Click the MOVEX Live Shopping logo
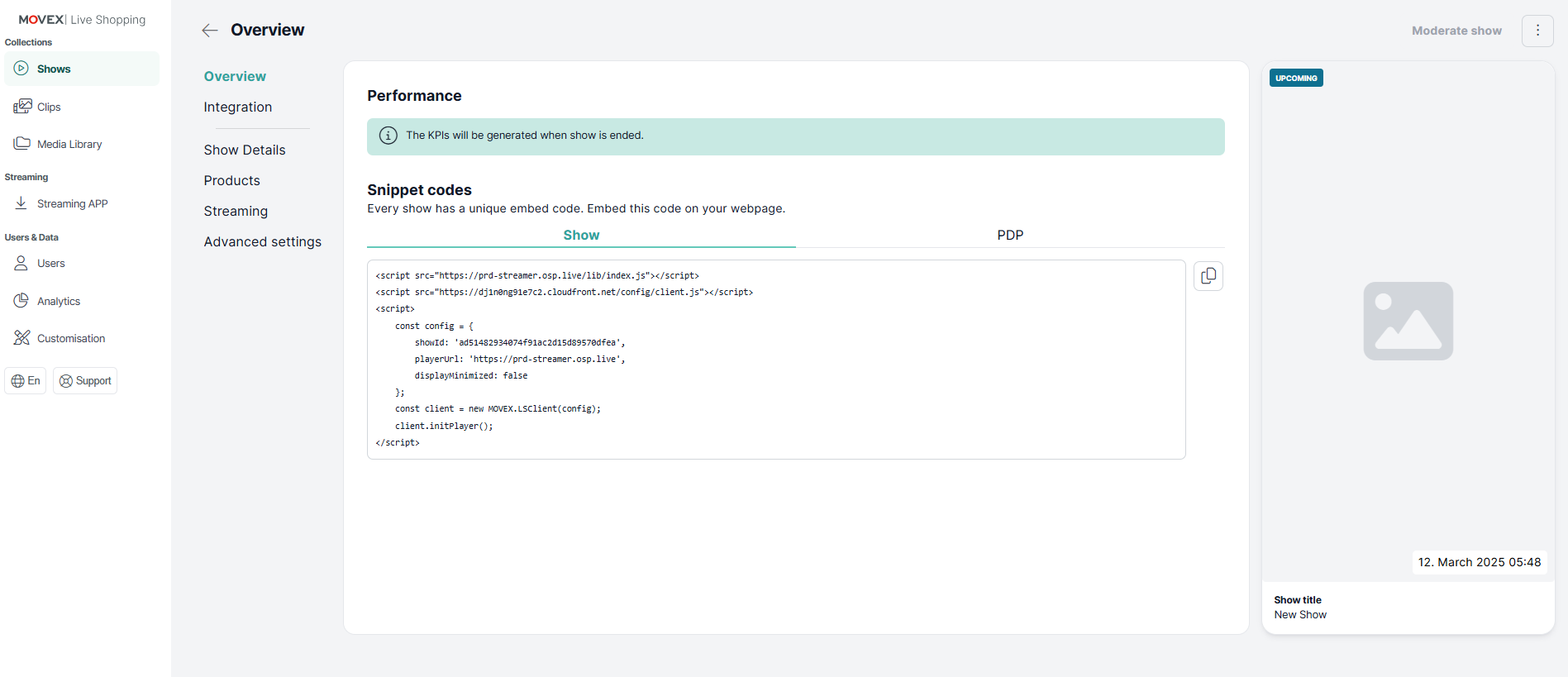Image resolution: width=1568 pixels, height=677 pixels. coord(82,20)
